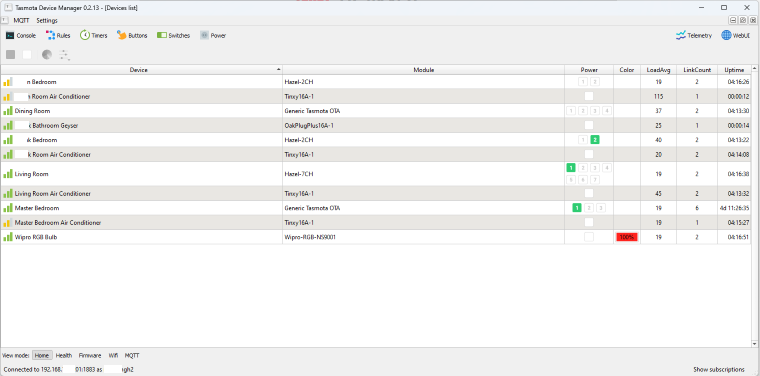The image size is (760, 376).
Task: Click LoadAvg value 115
Action: pyautogui.click(x=658, y=96)
